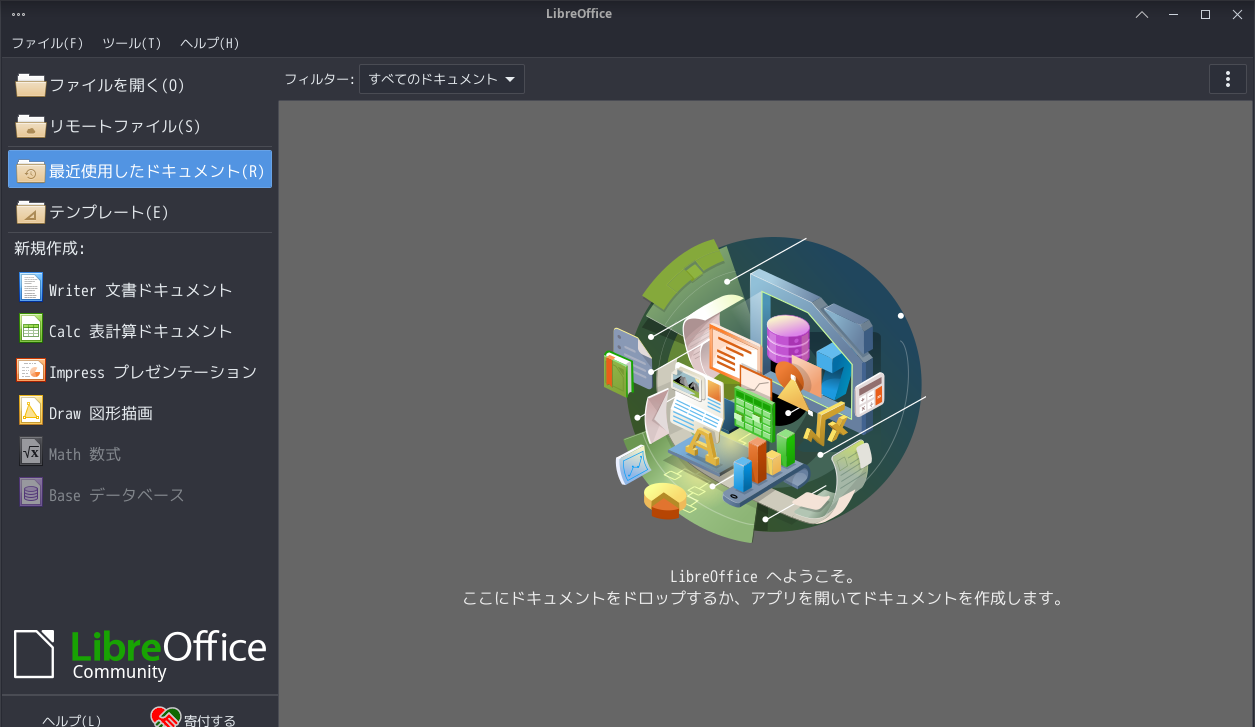Click the ファイルを開く folder icon
This screenshot has height=727, width=1255.
click(x=30, y=85)
